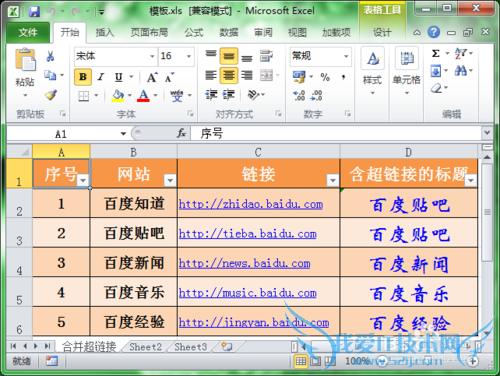Viewport: 500px width, 376px height.
Task: Open the font name dropdown
Action: click(152, 56)
